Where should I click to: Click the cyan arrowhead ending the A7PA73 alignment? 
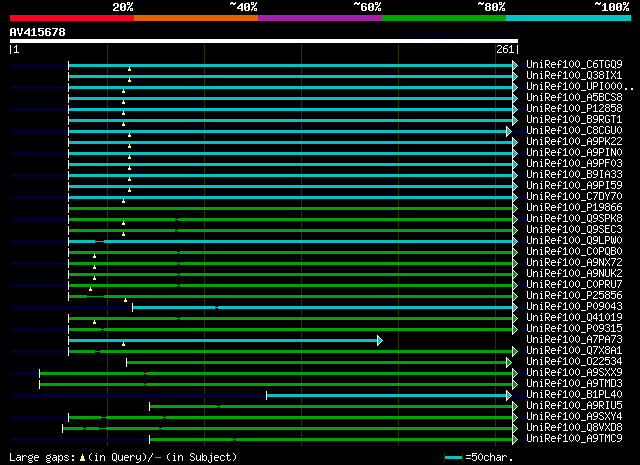[x=380, y=340]
